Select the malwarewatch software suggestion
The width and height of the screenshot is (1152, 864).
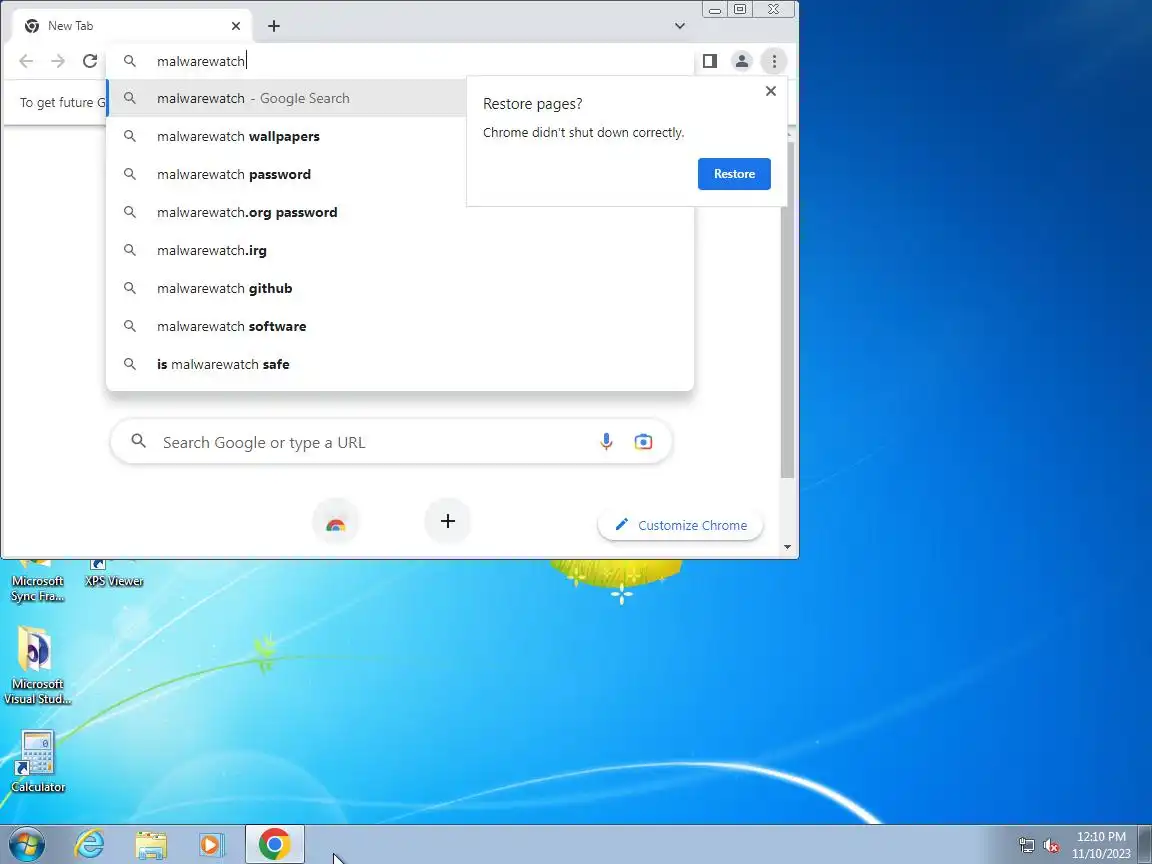pyautogui.click(x=400, y=326)
